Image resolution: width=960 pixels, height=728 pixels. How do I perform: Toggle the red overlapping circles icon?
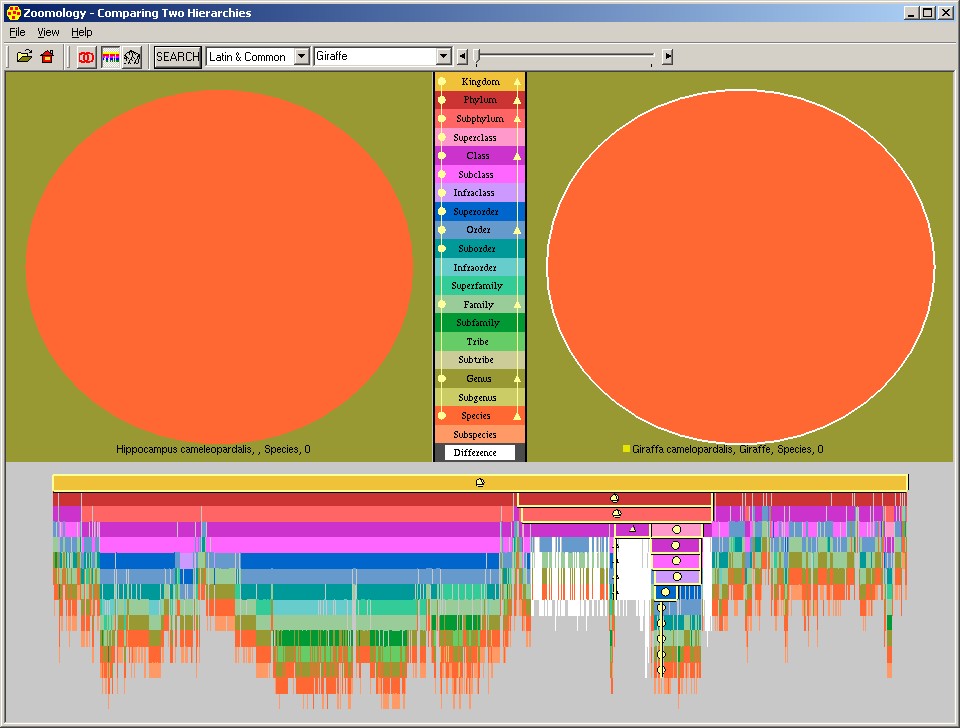[x=87, y=57]
